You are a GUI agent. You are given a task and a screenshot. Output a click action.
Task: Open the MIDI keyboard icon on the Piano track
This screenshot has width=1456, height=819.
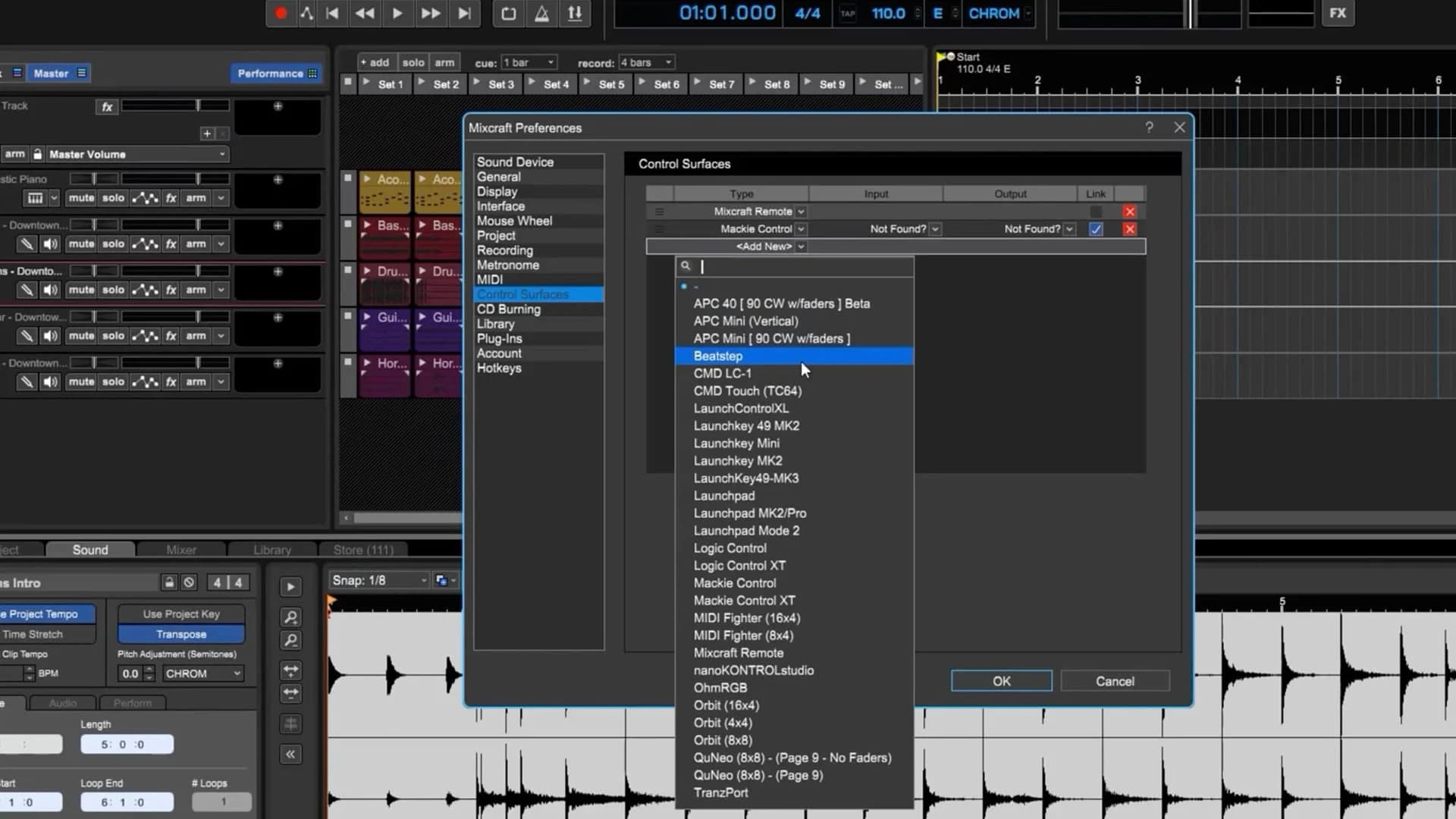click(36, 198)
